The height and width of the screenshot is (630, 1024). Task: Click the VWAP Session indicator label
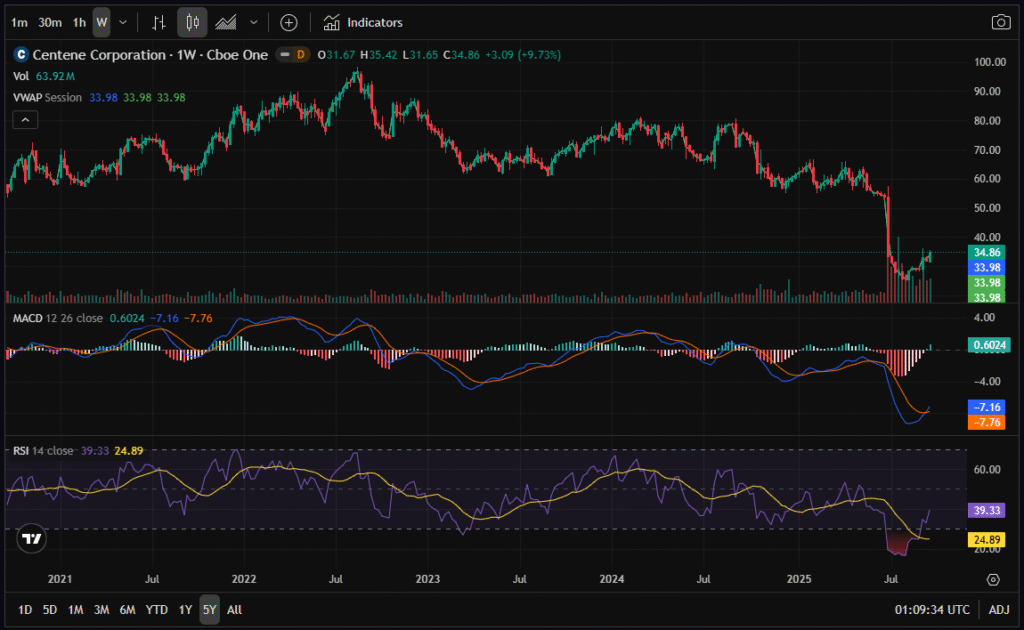coord(48,97)
